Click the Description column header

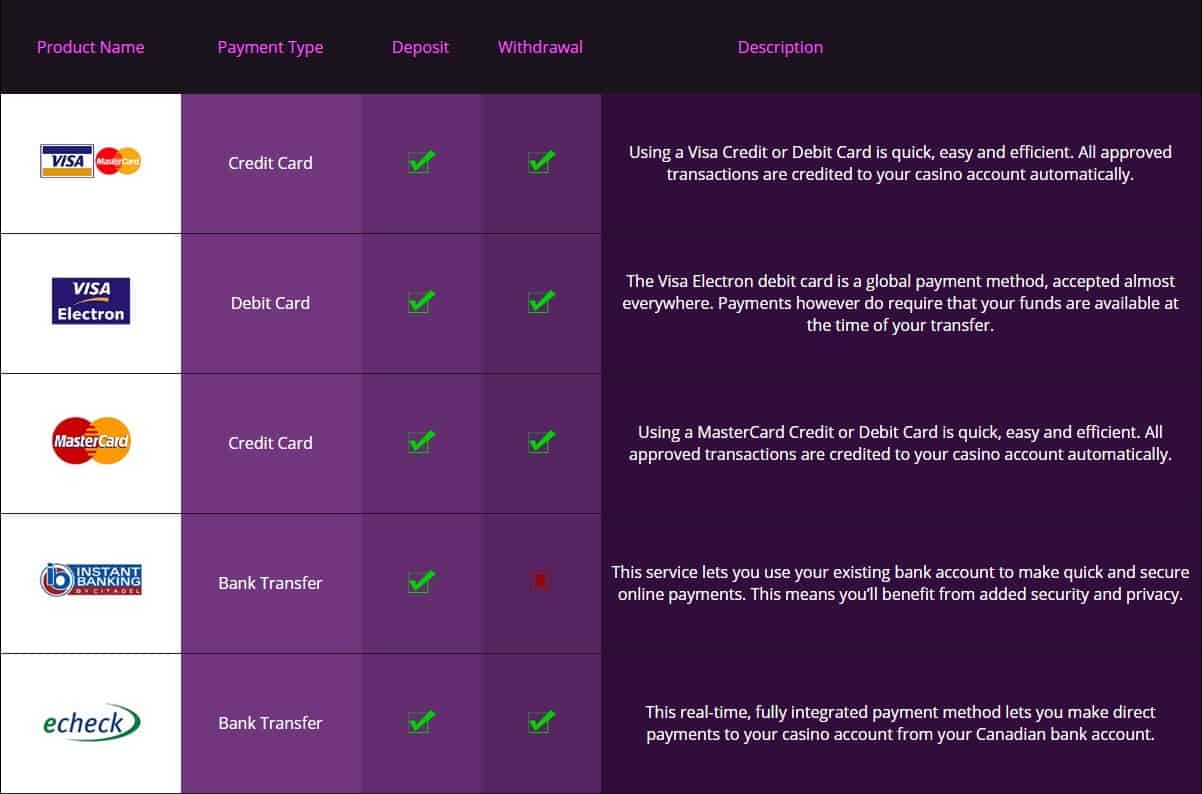(x=780, y=47)
